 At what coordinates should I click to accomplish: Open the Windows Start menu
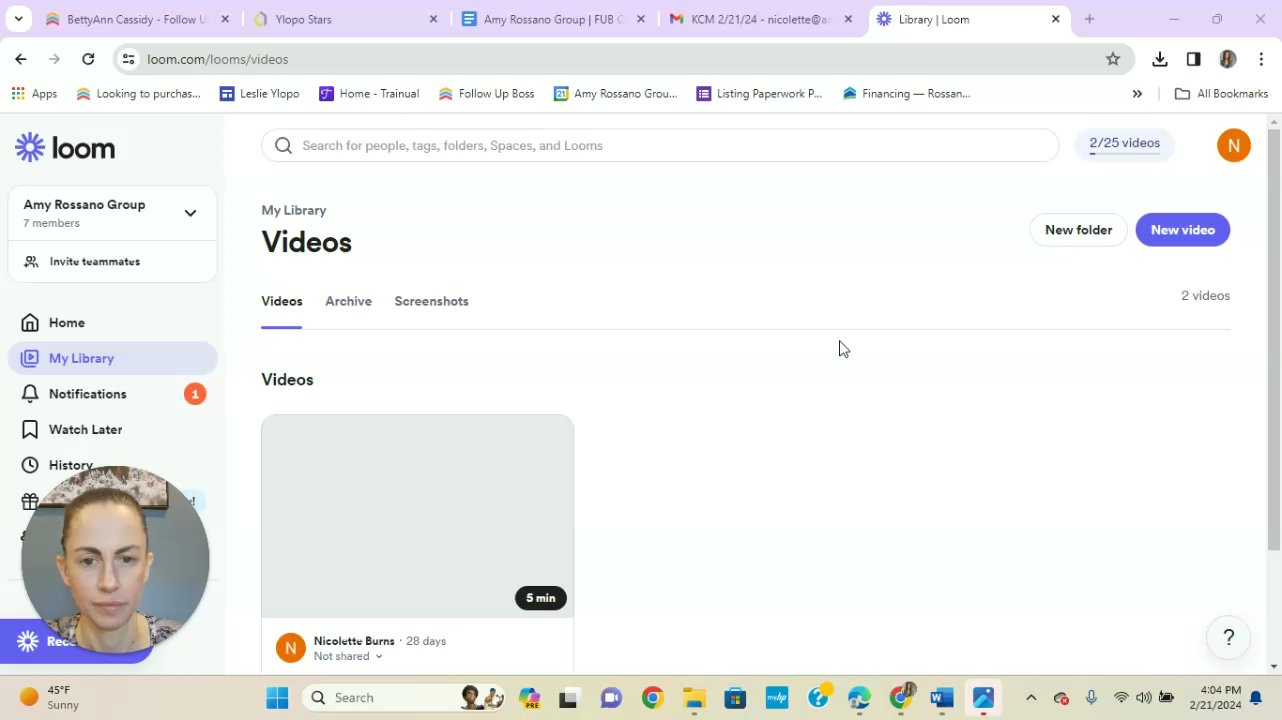tap(277, 697)
